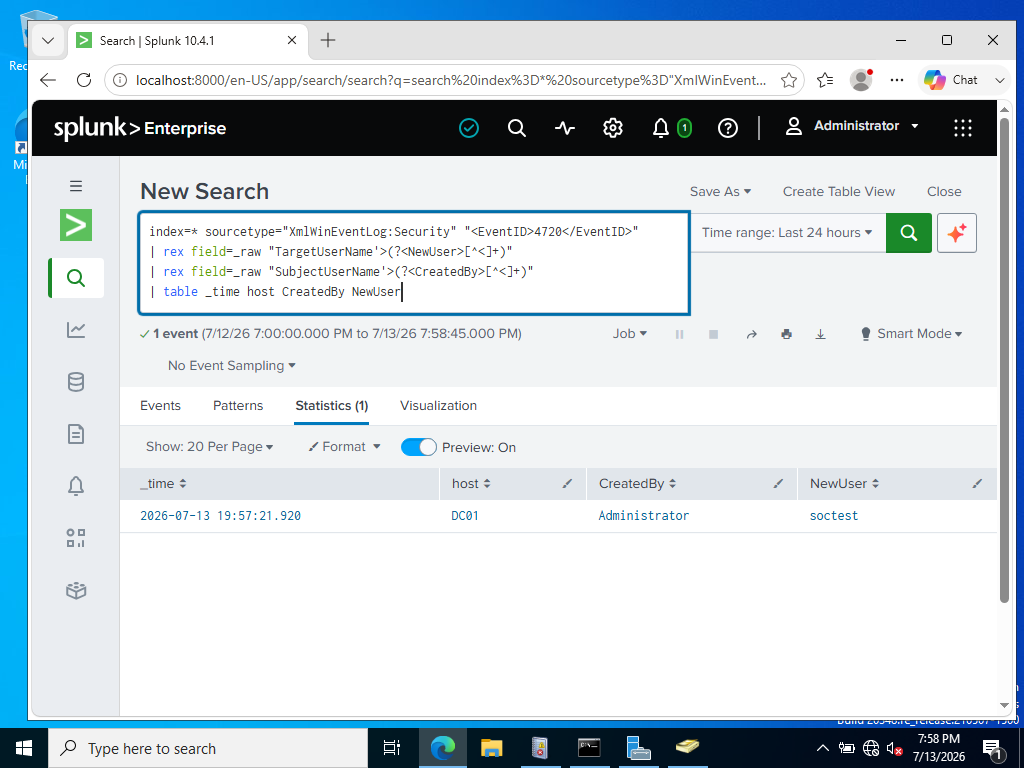
Task: Share the search job arrow icon
Action: tap(752, 334)
